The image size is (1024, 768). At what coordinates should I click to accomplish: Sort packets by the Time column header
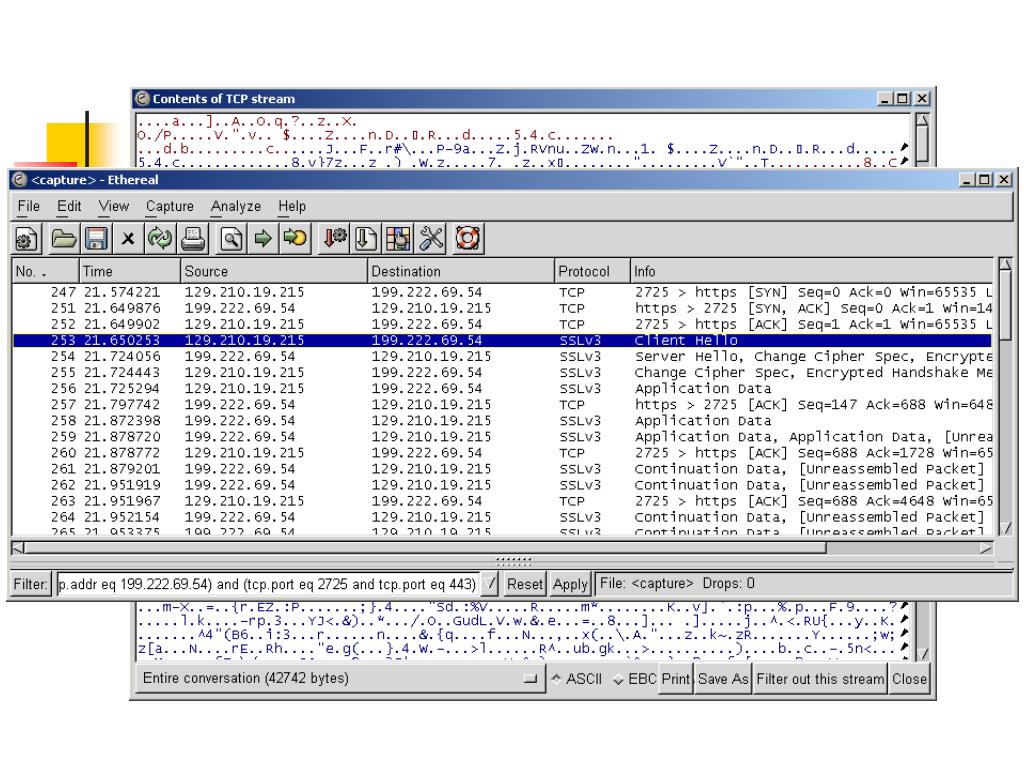pos(129,271)
